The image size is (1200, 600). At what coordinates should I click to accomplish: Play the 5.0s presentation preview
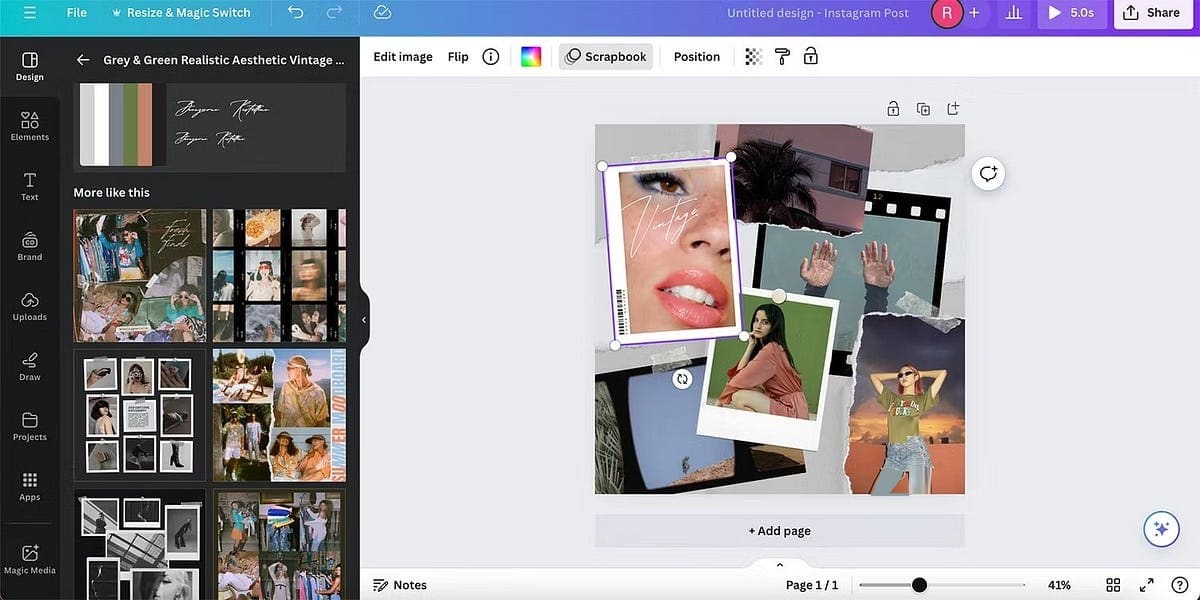1070,13
